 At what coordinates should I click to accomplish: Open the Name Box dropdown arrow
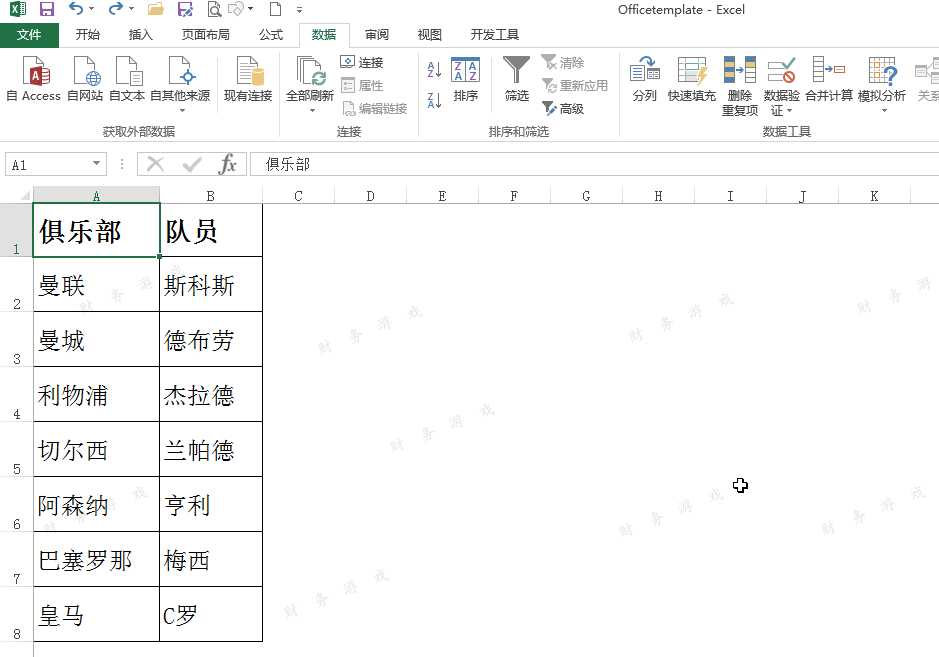(96, 164)
